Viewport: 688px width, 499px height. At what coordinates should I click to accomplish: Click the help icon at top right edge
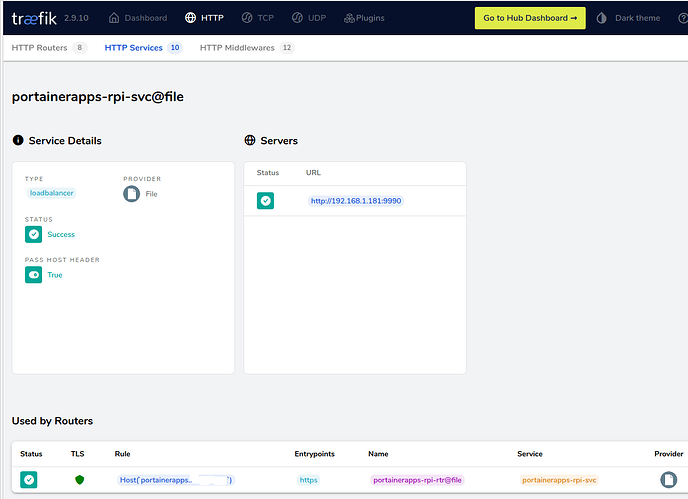point(683,18)
